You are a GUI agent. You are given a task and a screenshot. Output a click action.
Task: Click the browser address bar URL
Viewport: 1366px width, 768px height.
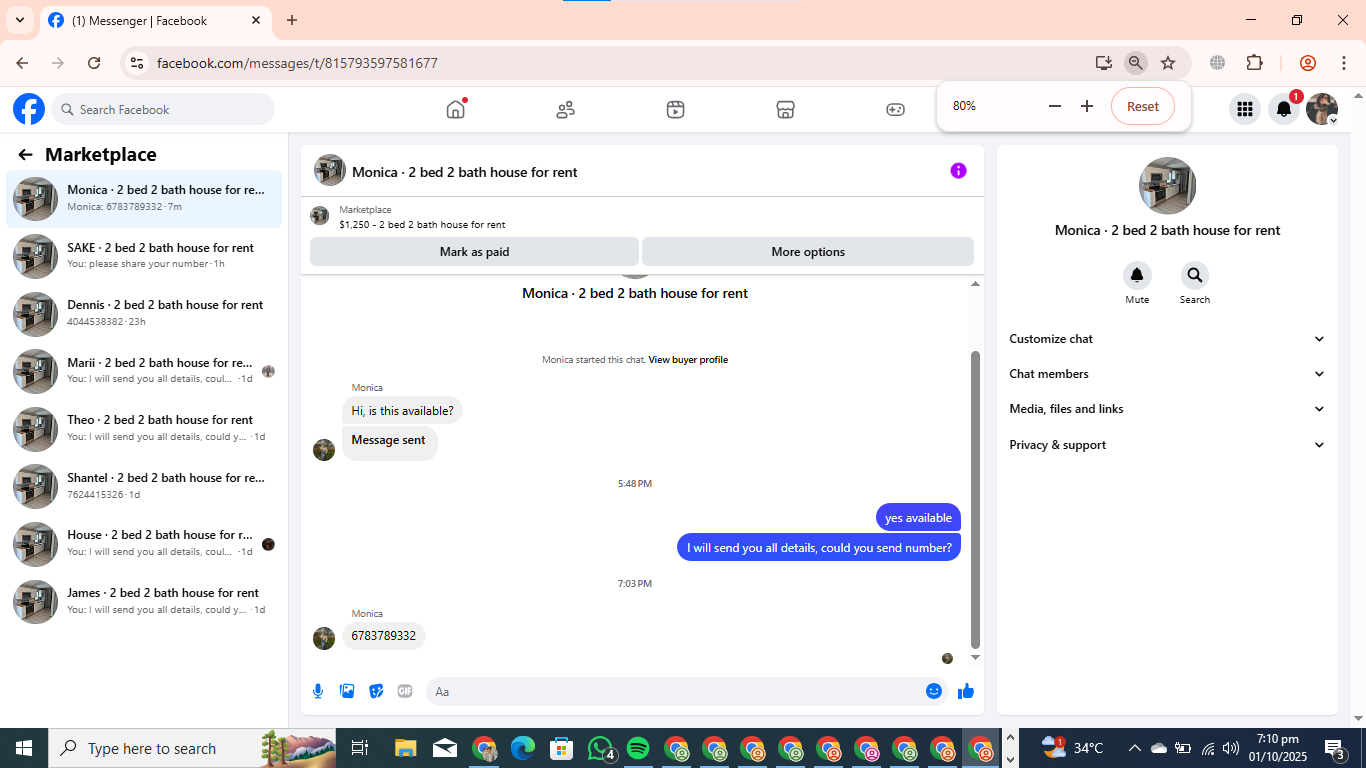(297, 63)
